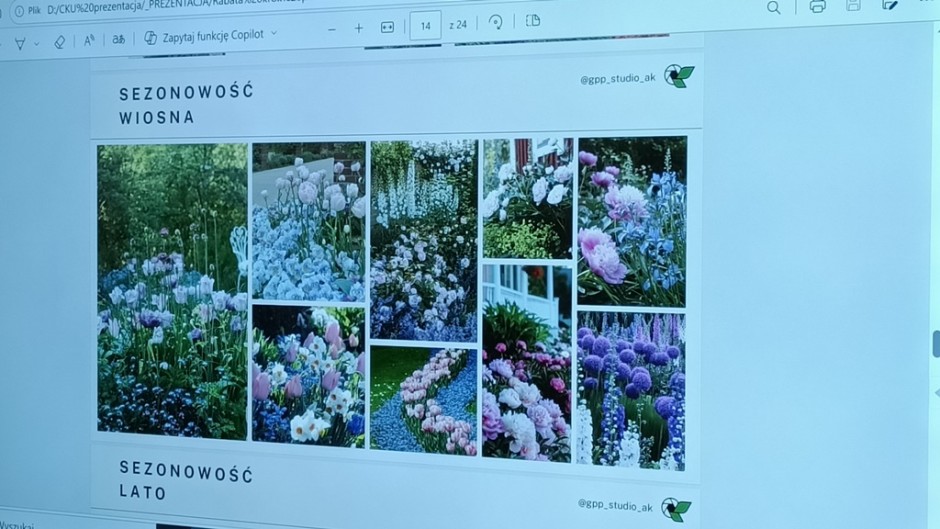
Task: Zoom in with the plus button
Action: [359, 28]
